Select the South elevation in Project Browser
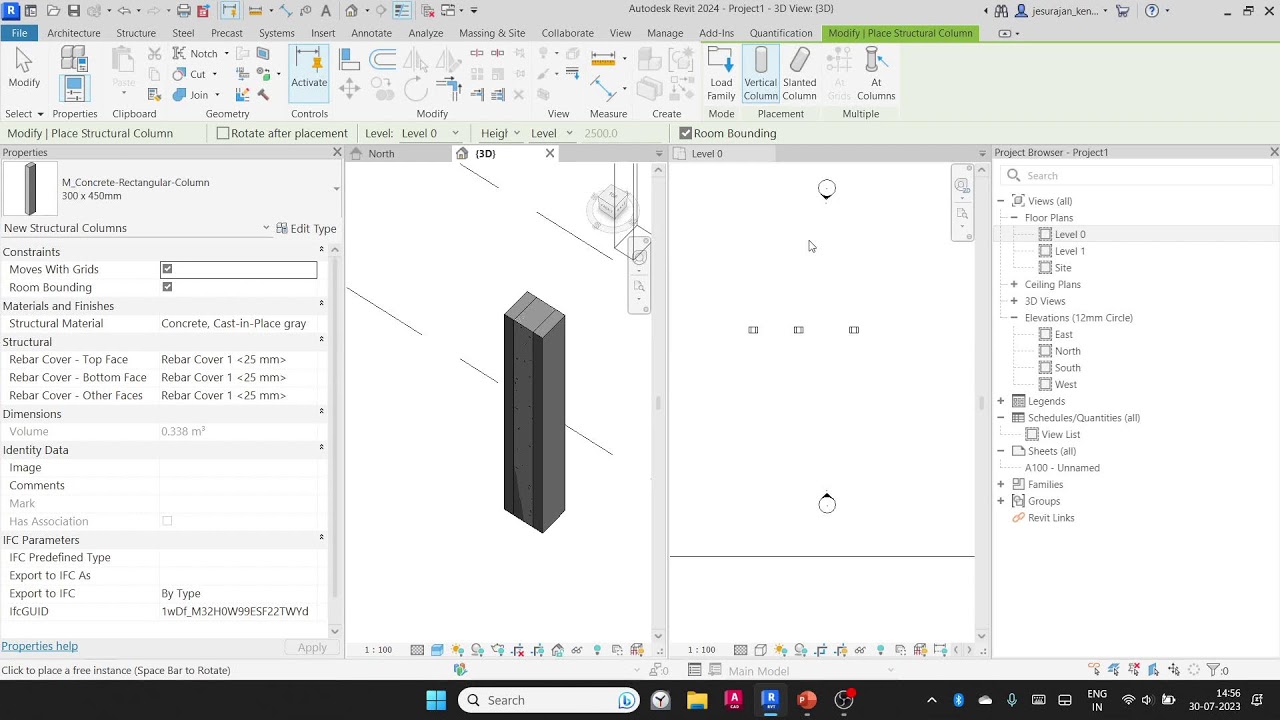The image size is (1280, 720). (1067, 368)
